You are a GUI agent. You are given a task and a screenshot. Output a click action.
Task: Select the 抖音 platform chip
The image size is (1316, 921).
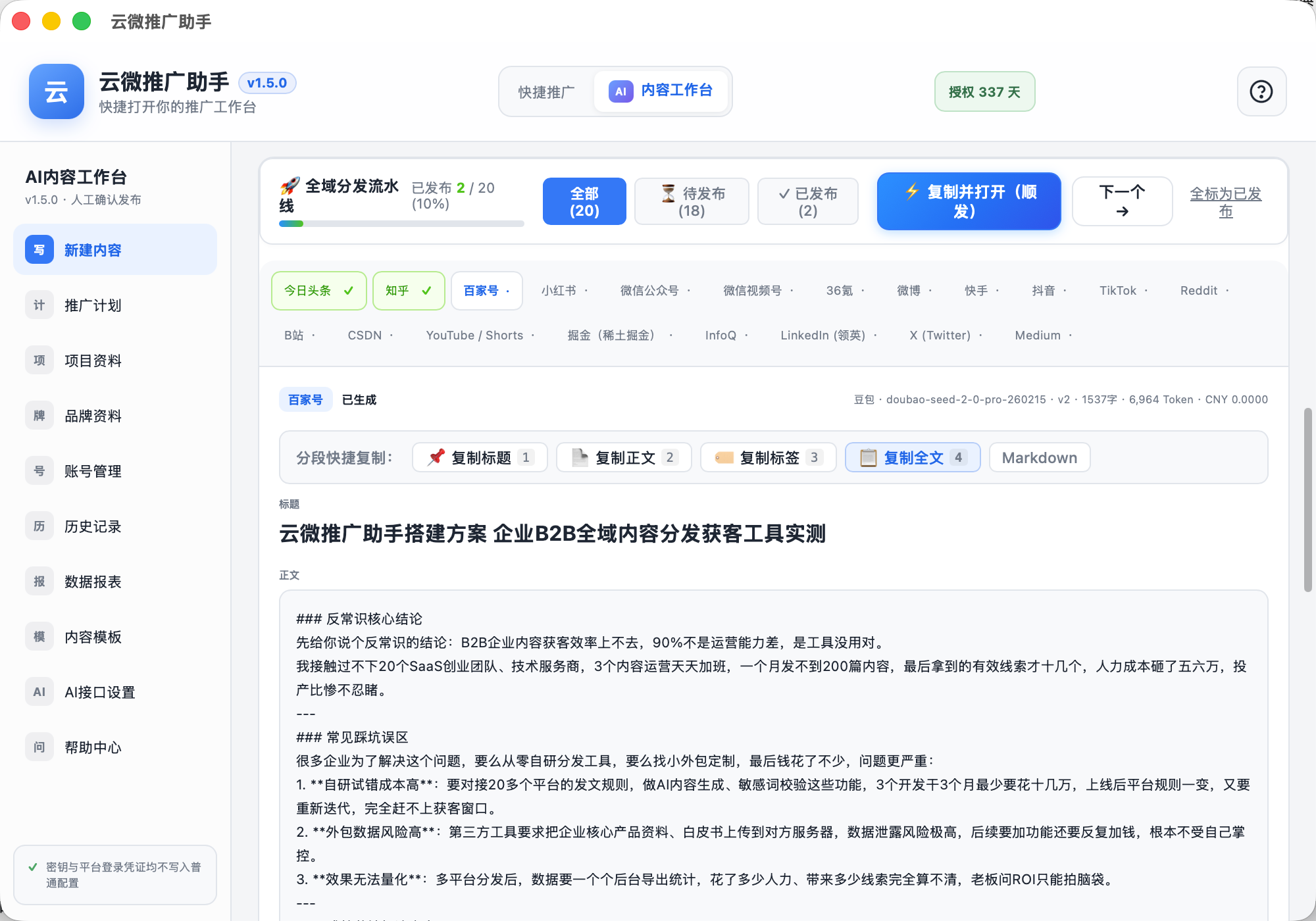pyautogui.click(x=1049, y=291)
